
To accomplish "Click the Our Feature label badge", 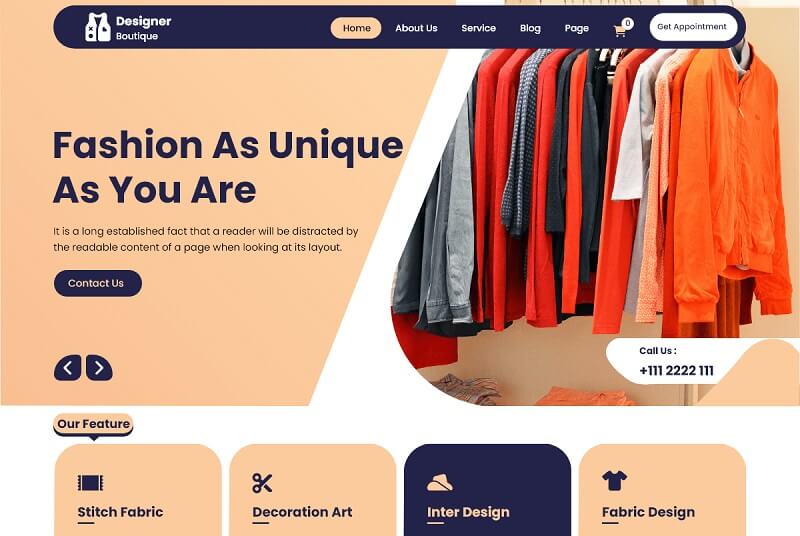I will tap(93, 424).
